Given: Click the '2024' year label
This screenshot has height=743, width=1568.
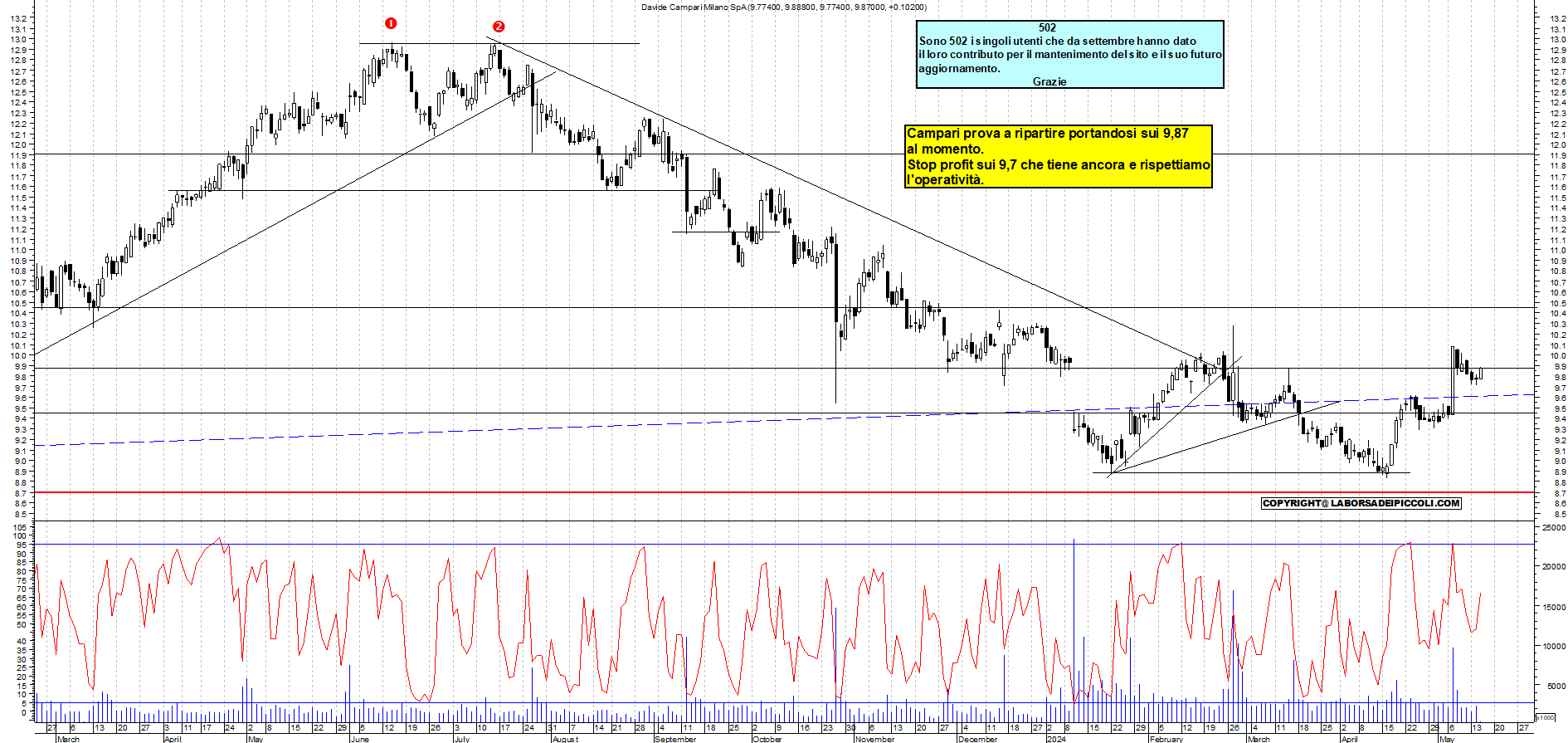Looking at the screenshot, I should point(1056,739).
